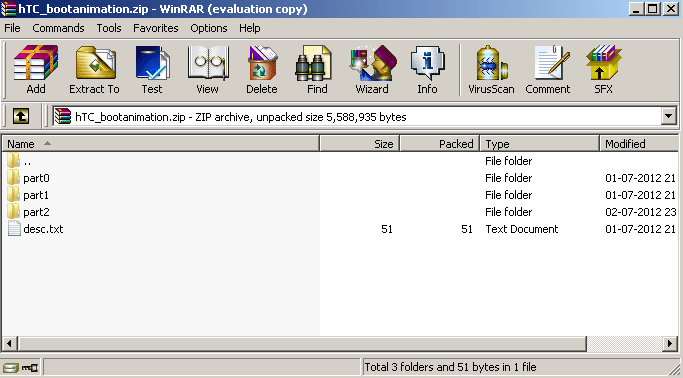Run VirusScan on the archive
Image resolution: width=683 pixels, height=378 pixels.
point(491,63)
